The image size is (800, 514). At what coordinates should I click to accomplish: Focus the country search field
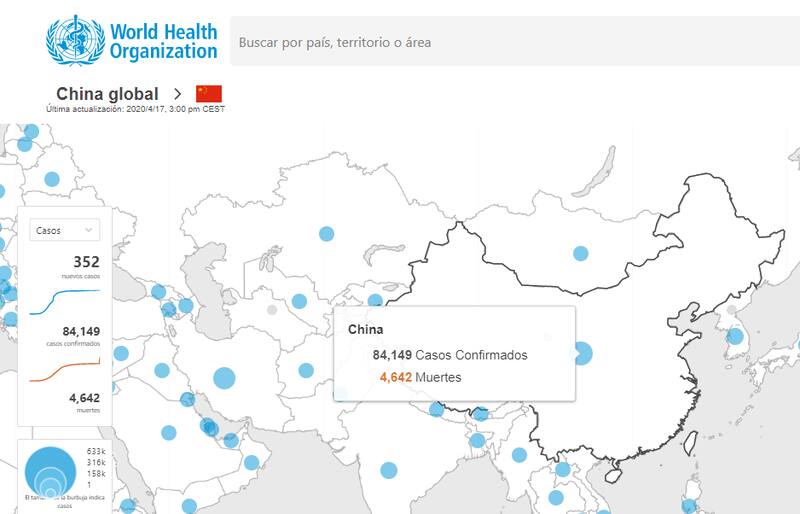tap(510, 43)
